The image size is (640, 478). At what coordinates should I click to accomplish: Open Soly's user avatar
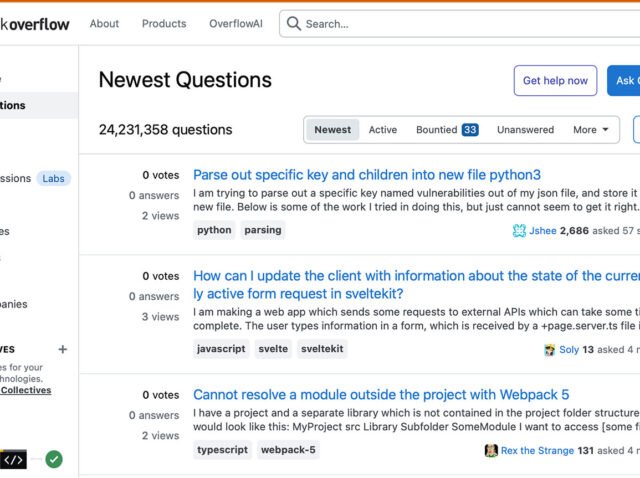tap(550, 350)
